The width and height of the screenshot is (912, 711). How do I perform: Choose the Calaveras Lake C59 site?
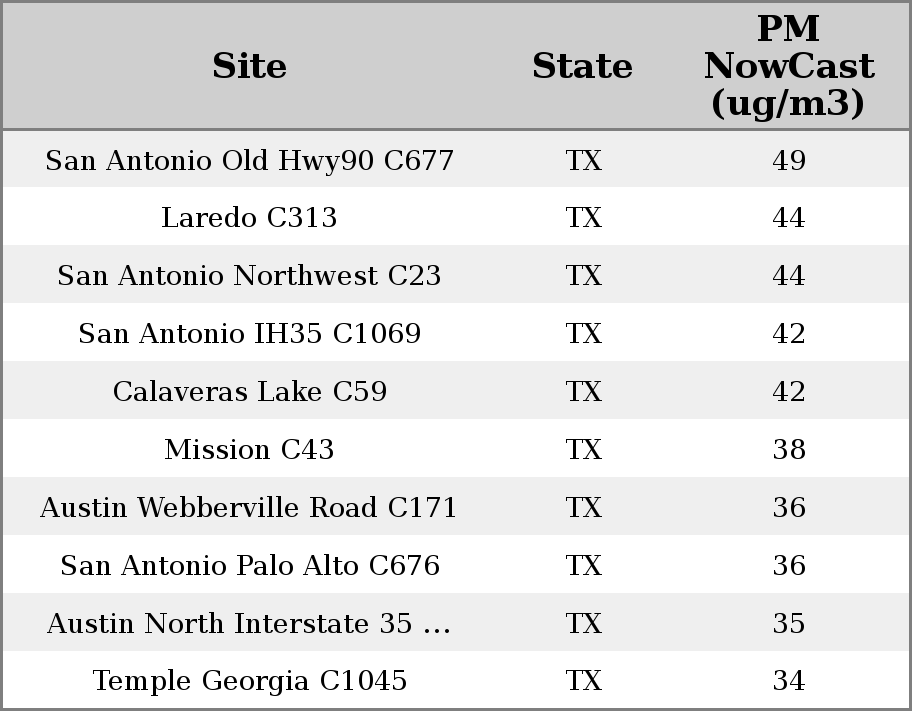249,392
